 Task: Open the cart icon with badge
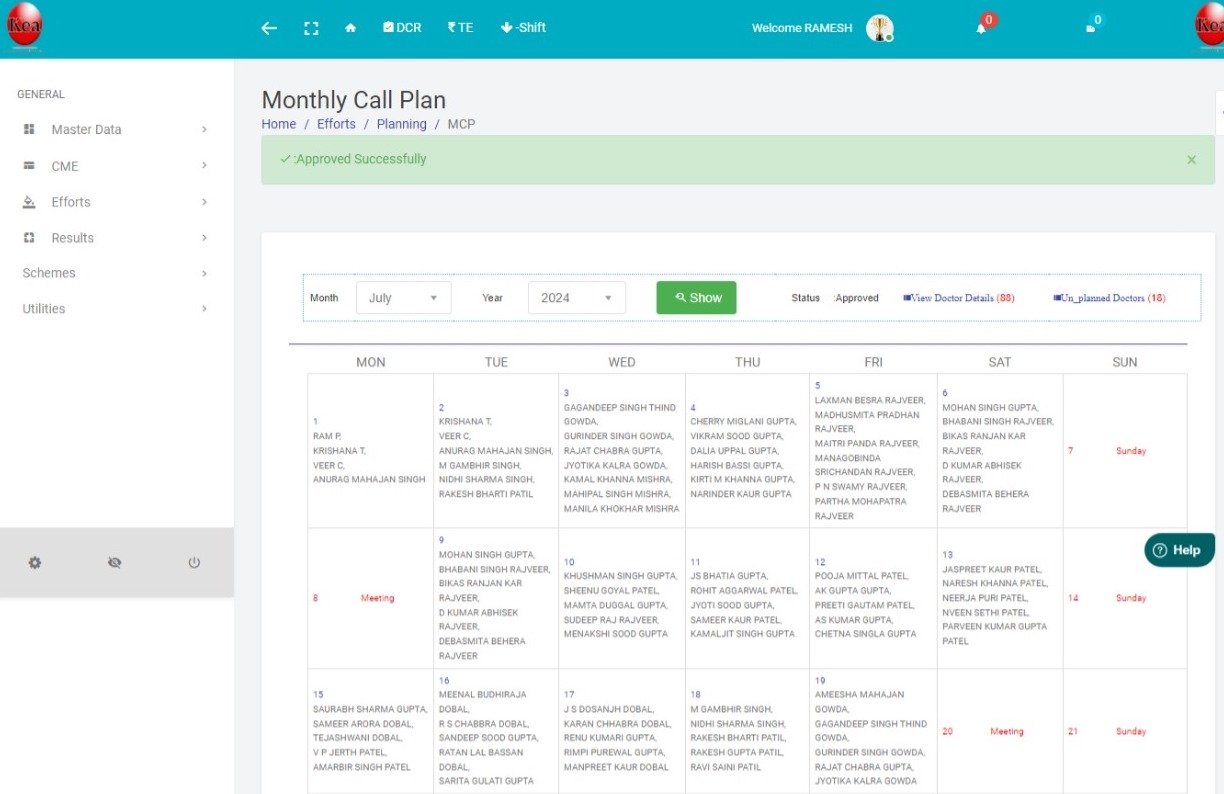(x=1091, y=28)
